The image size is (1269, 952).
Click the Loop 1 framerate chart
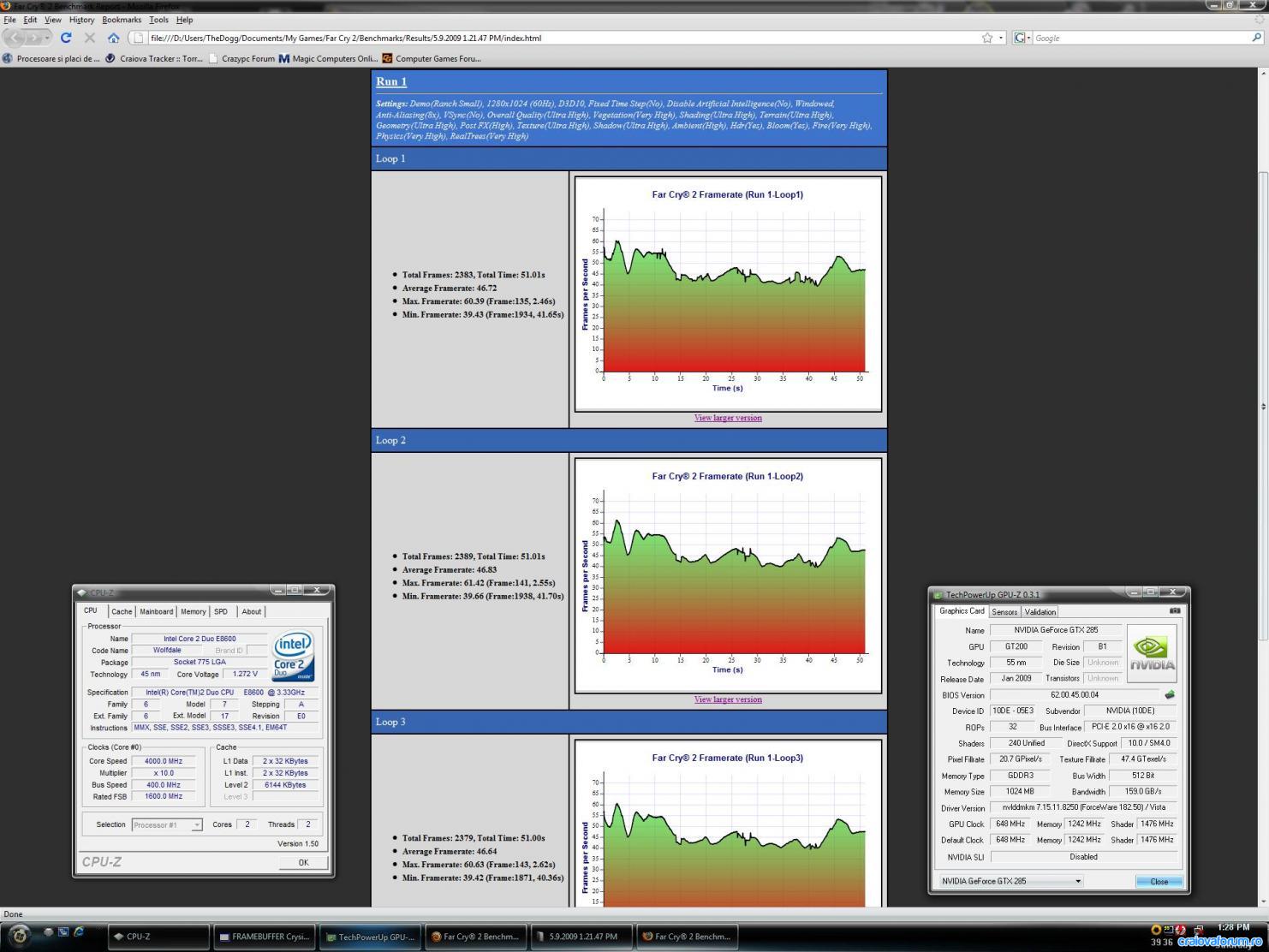pos(728,294)
